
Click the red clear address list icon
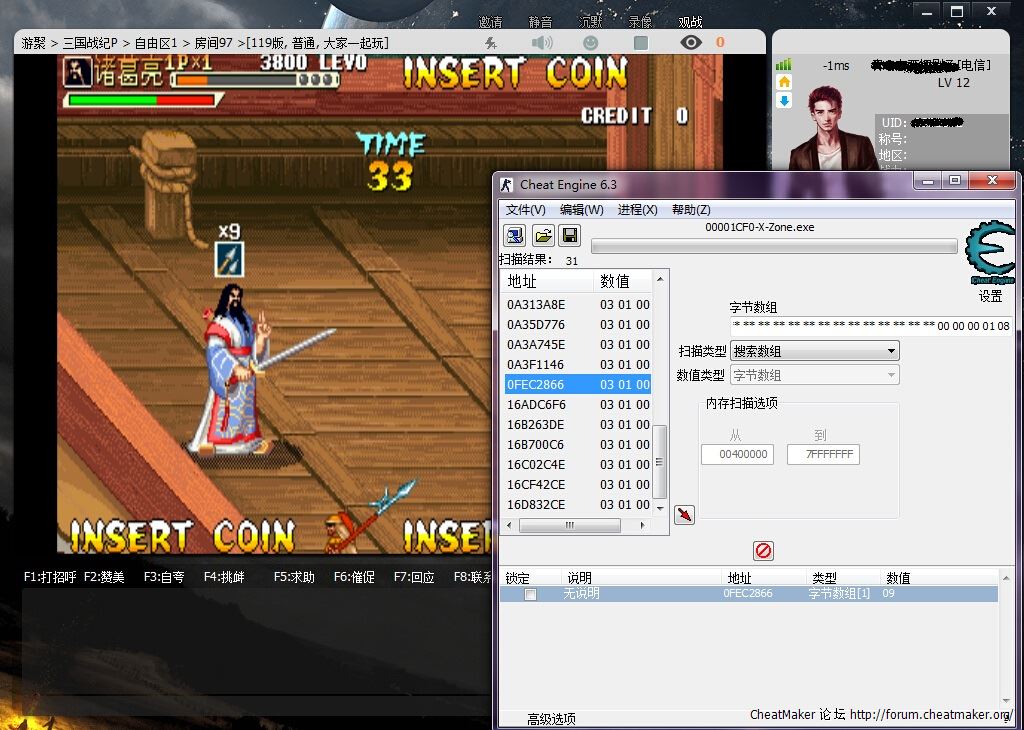[x=763, y=551]
